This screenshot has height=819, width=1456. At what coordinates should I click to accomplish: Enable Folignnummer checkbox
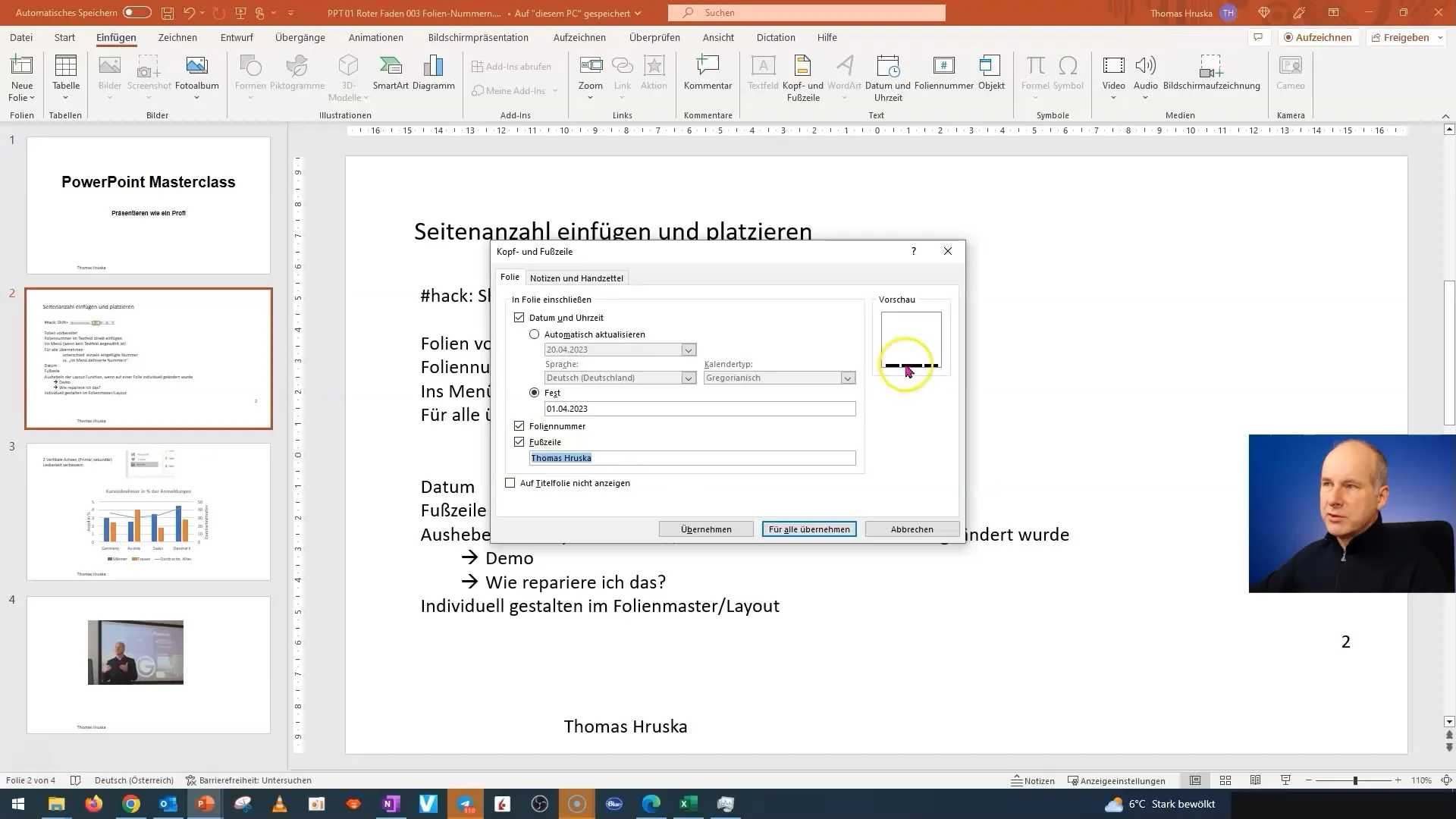tap(520, 426)
